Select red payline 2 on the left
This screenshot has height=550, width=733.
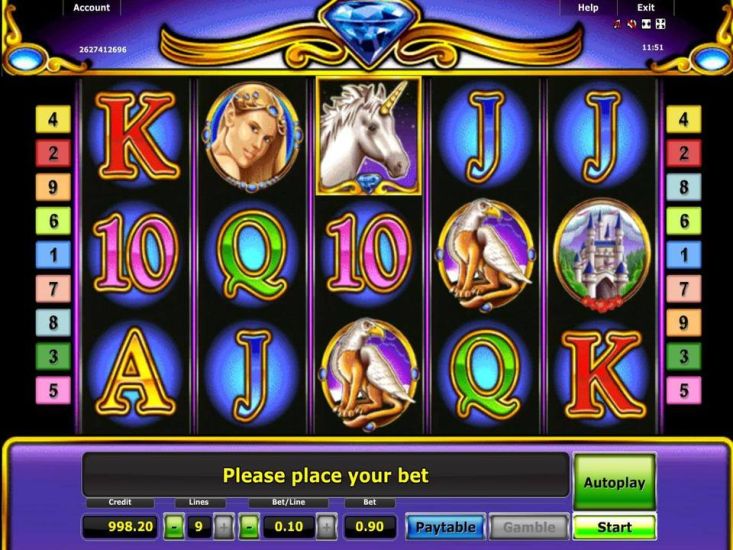(x=53, y=153)
